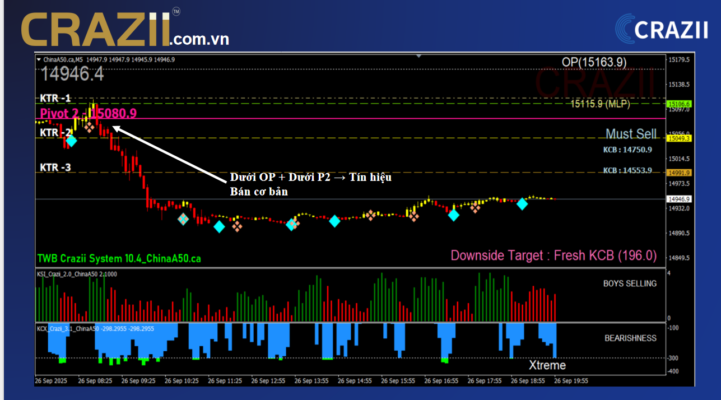Click the TWB Crazii System 10.4_ChinaA50.ca label
Viewport: 721px width, 400px height.
click(119, 259)
